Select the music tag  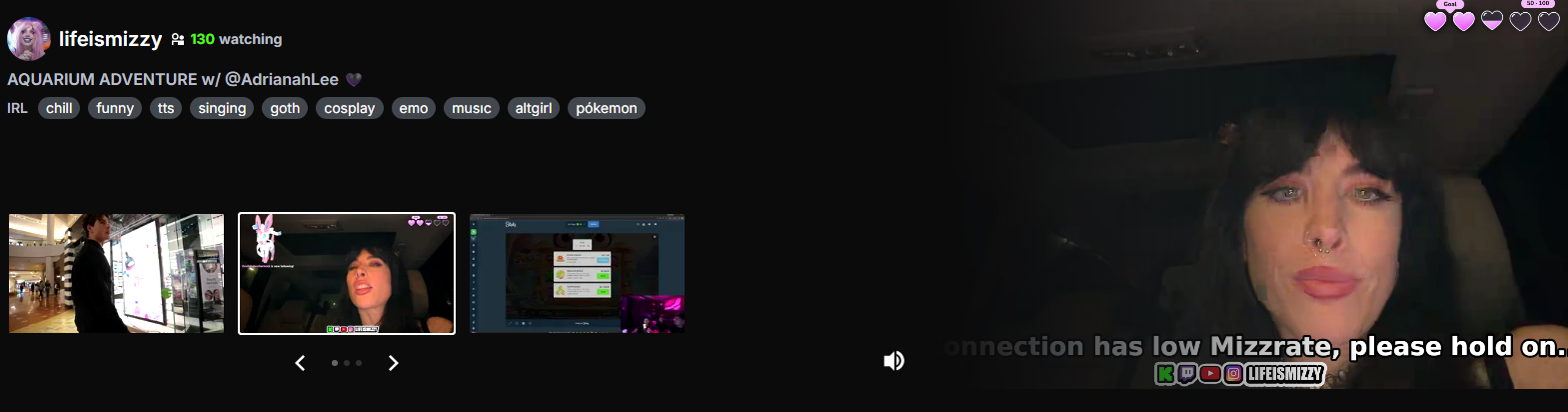coord(472,108)
